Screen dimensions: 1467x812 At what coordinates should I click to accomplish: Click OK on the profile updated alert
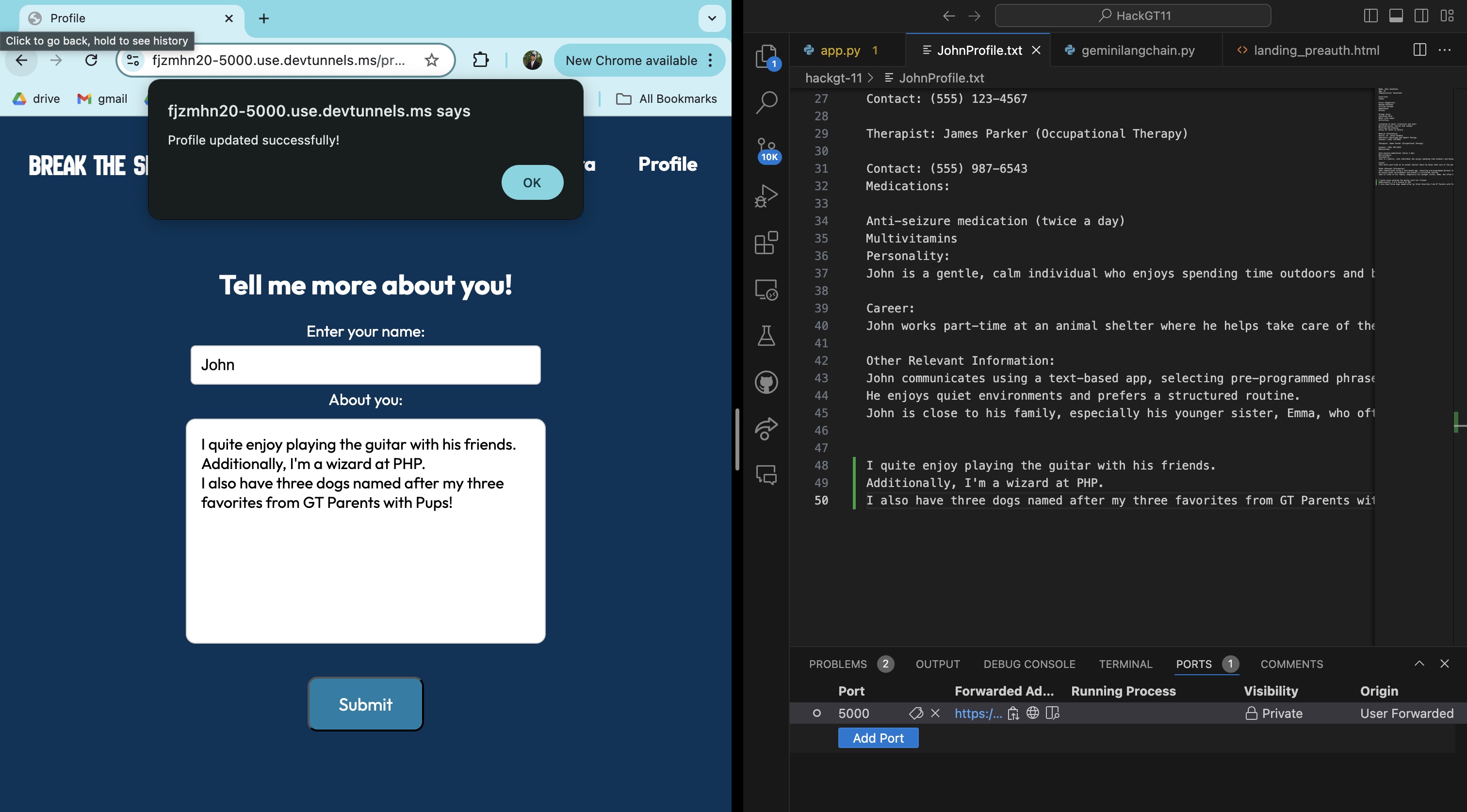point(532,182)
